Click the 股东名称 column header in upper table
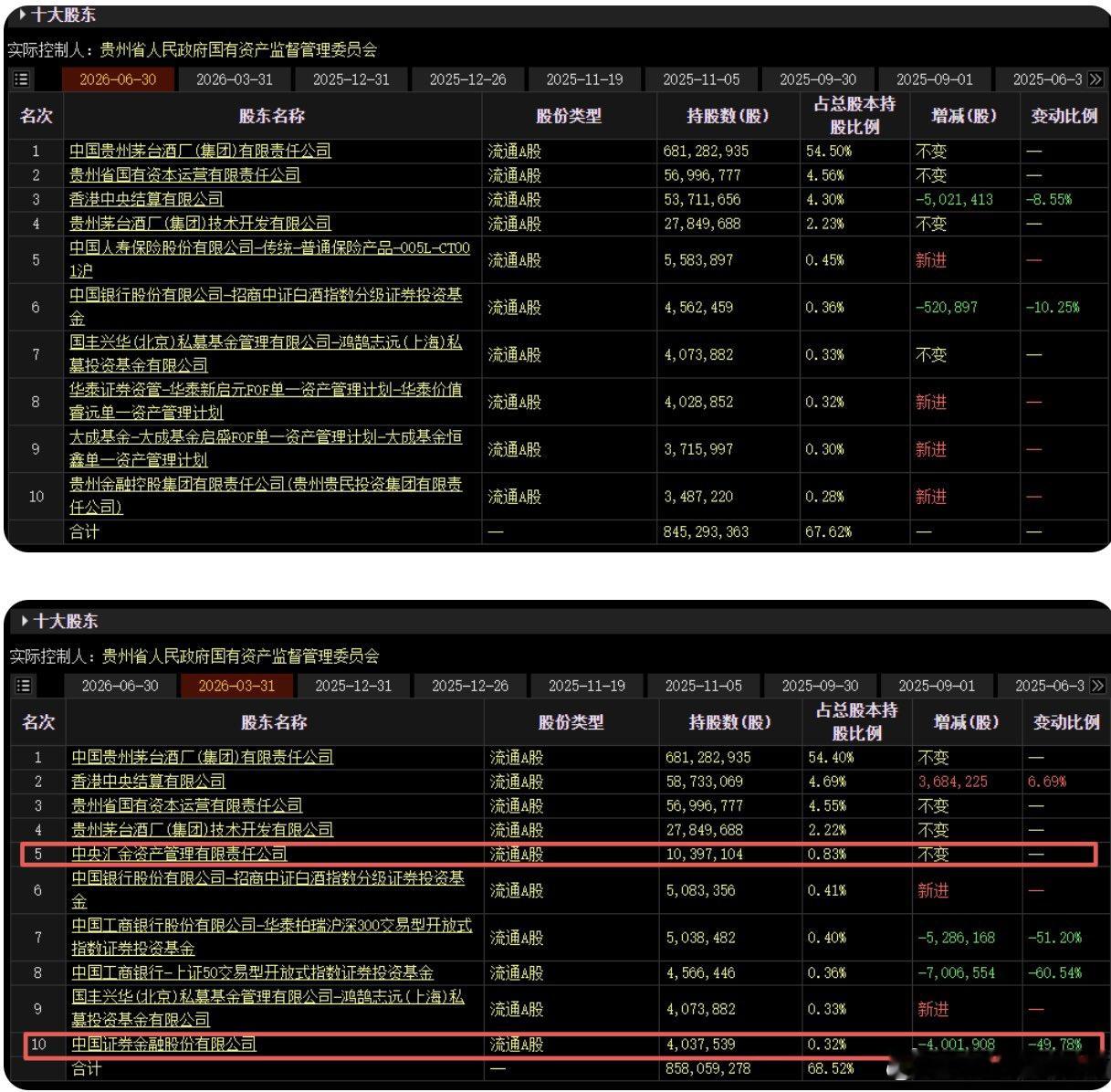This screenshot has height=1092, width=1111. tap(272, 116)
